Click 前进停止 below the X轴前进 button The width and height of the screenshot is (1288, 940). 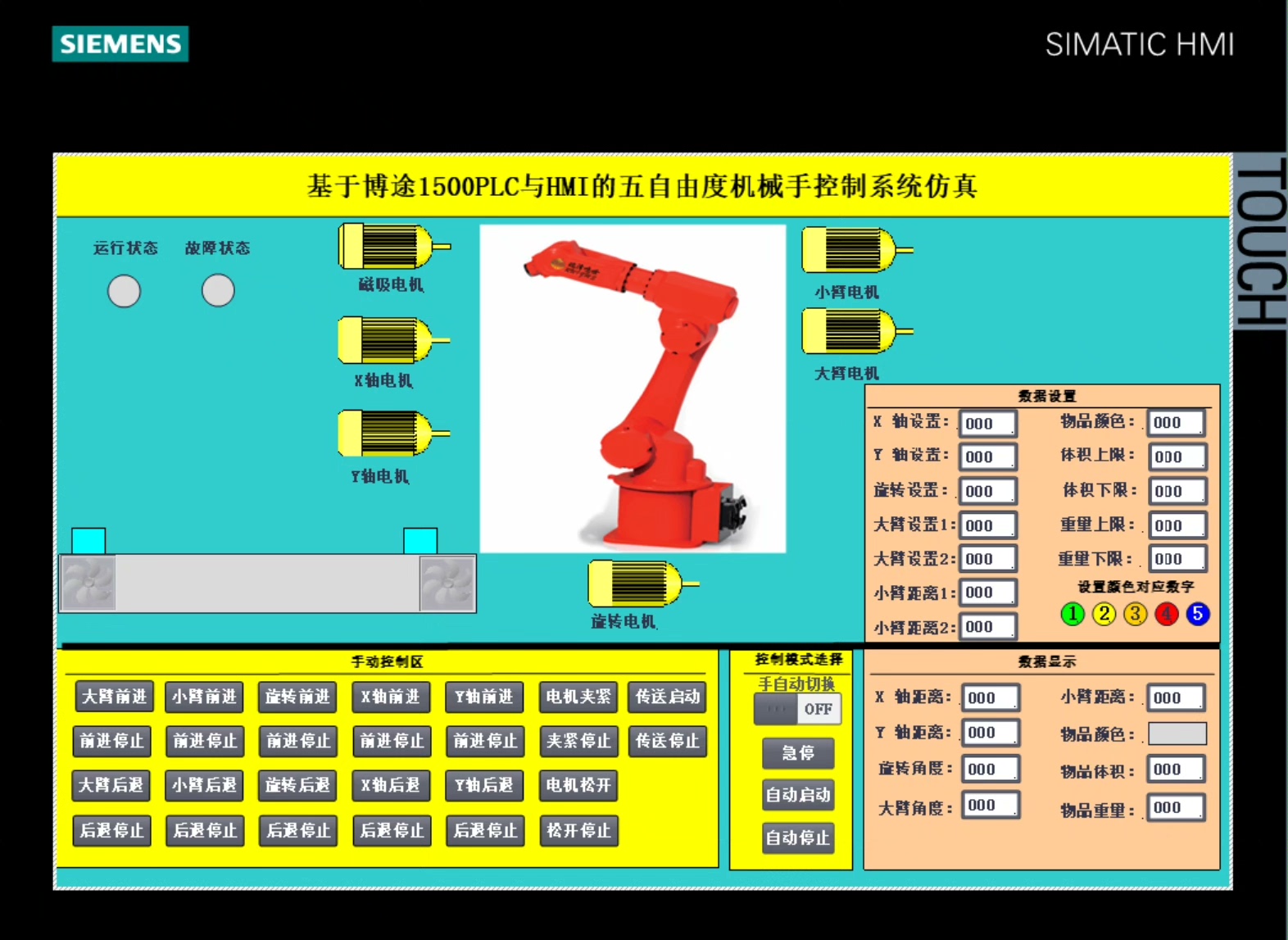[x=391, y=741]
